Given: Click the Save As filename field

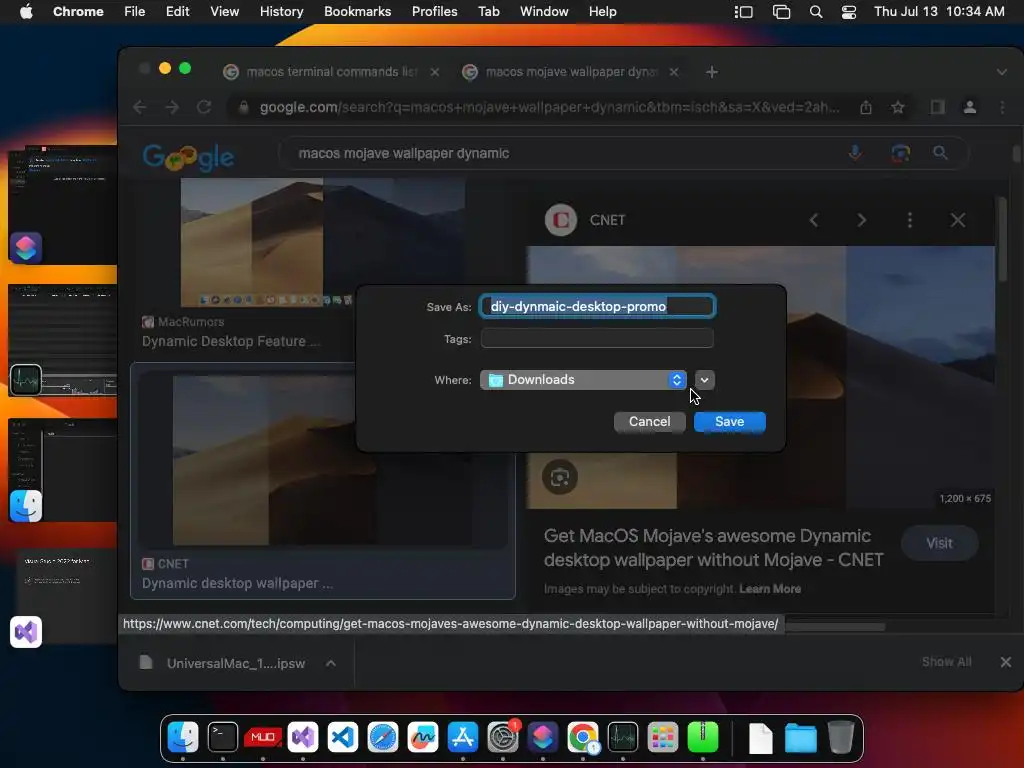Looking at the screenshot, I should pyautogui.click(x=597, y=306).
